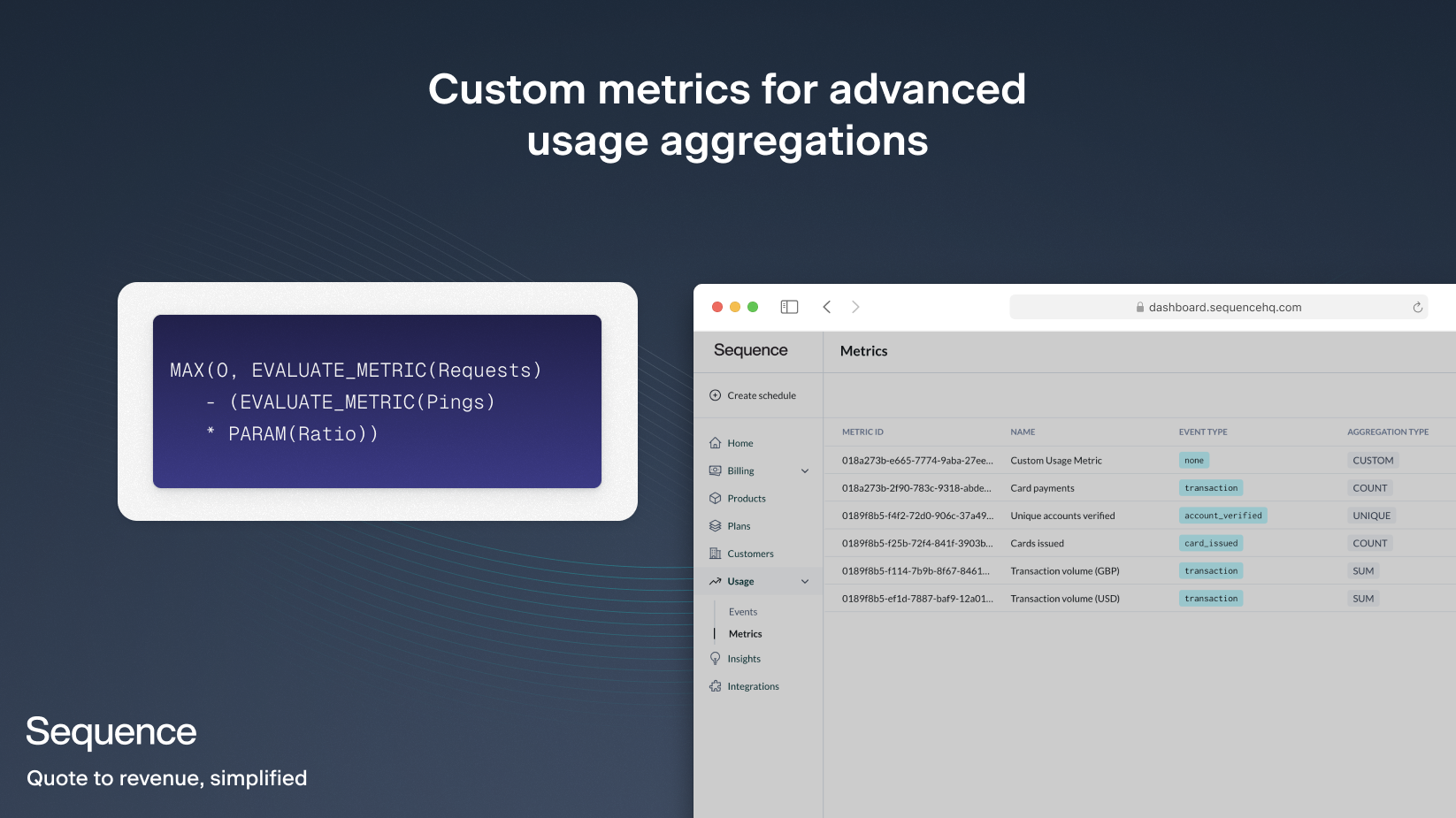Click the COUNT badge for Card payments
The height and width of the screenshot is (818, 1456).
pos(1370,487)
